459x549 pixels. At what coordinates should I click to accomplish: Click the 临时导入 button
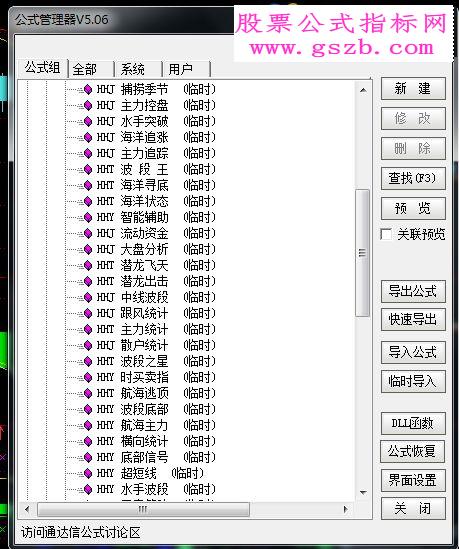click(413, 381)
